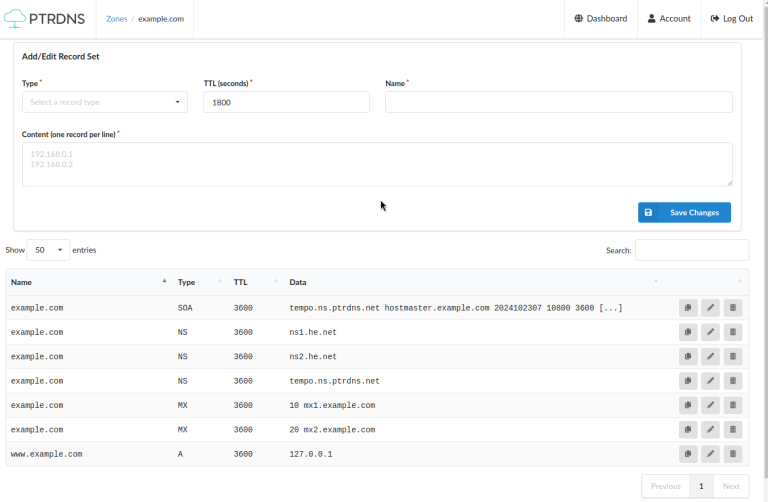Edit the 10 mx1.example.com MX record
The width and height of the screenshot is (768, 502).
point(710,405)
